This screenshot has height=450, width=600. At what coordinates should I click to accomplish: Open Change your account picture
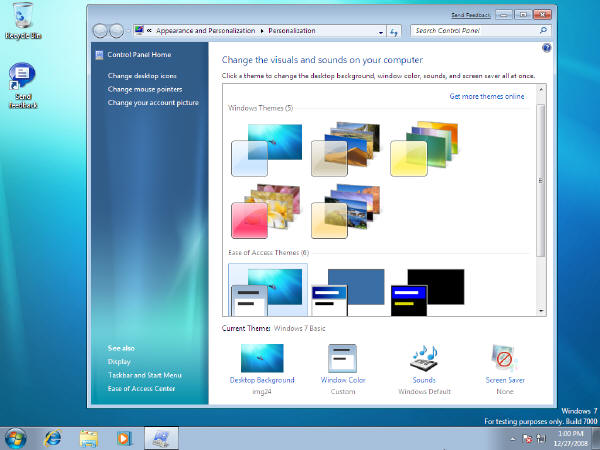[x=153, y=103]
